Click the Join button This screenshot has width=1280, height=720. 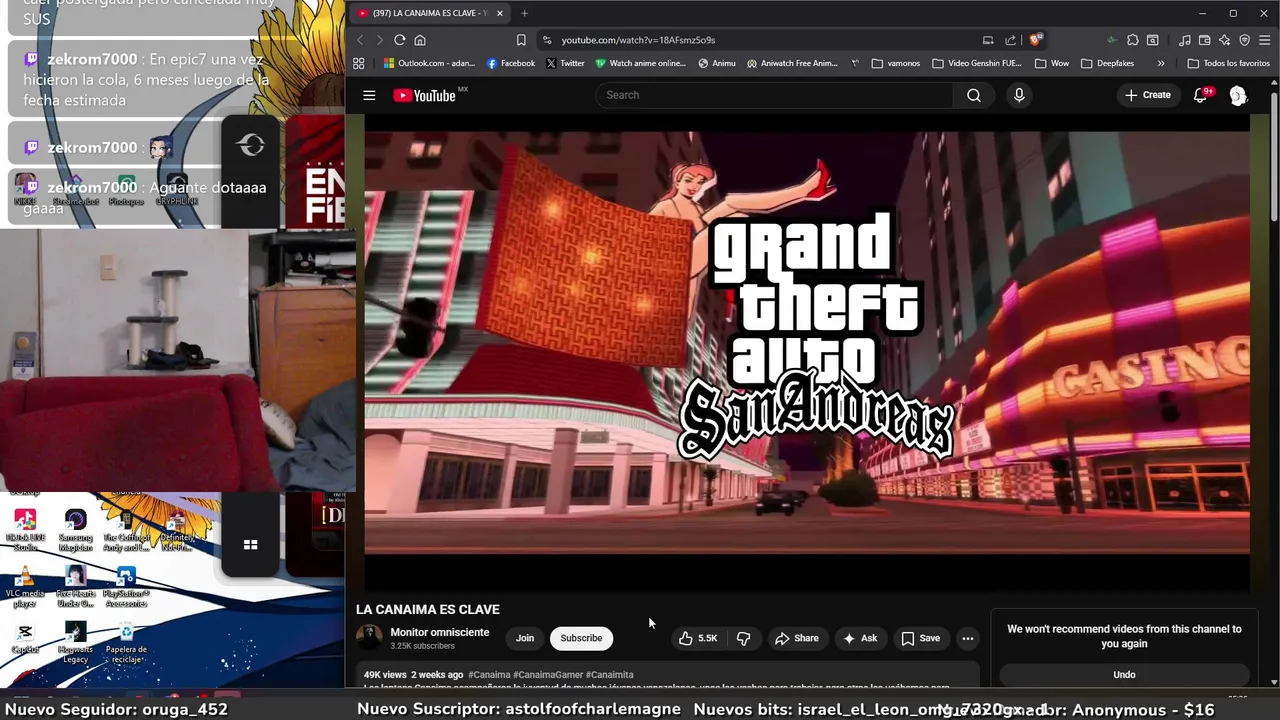(525, 638)
